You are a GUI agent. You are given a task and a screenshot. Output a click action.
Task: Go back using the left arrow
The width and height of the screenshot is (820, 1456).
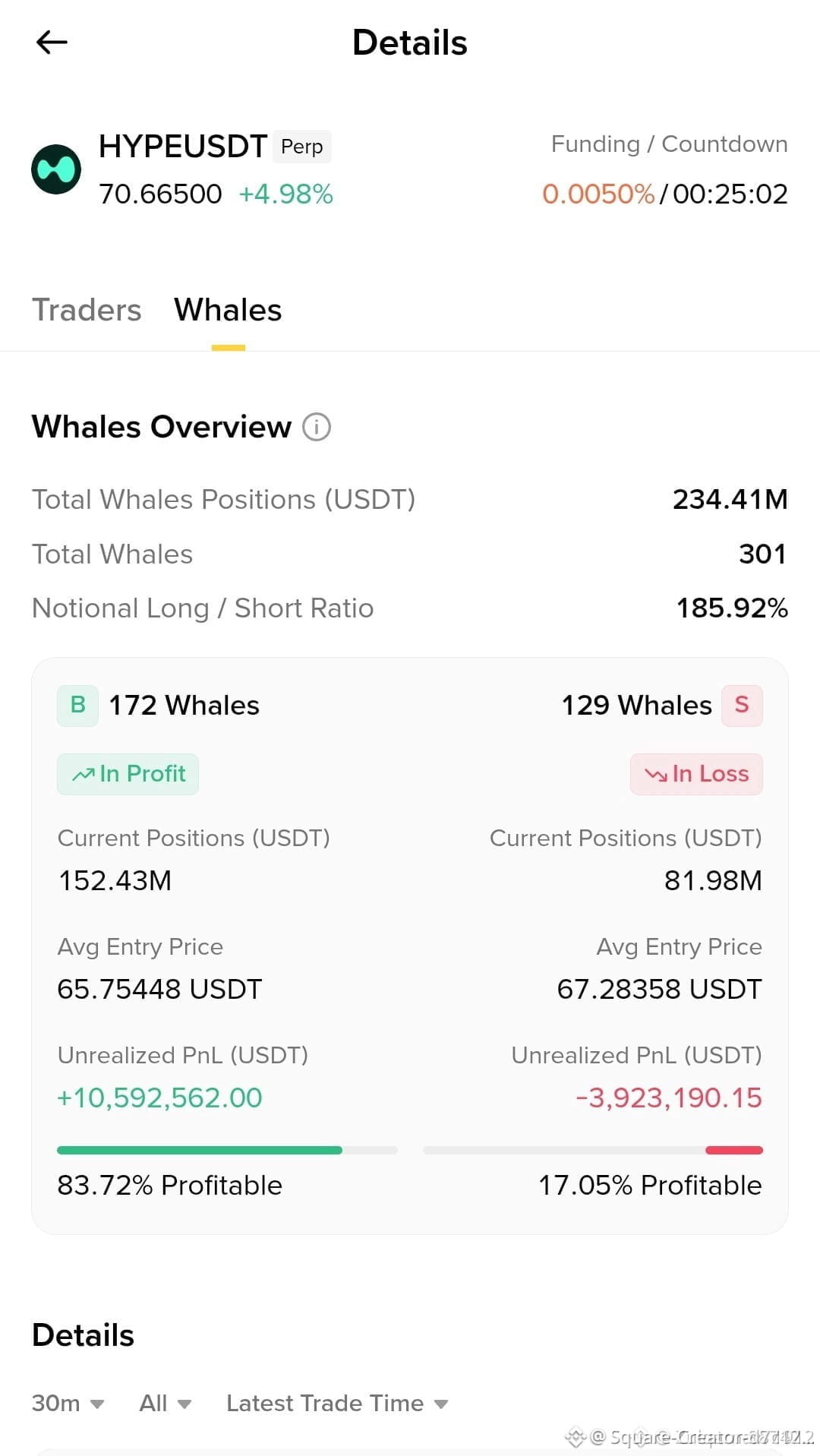[x=52, y=43]
